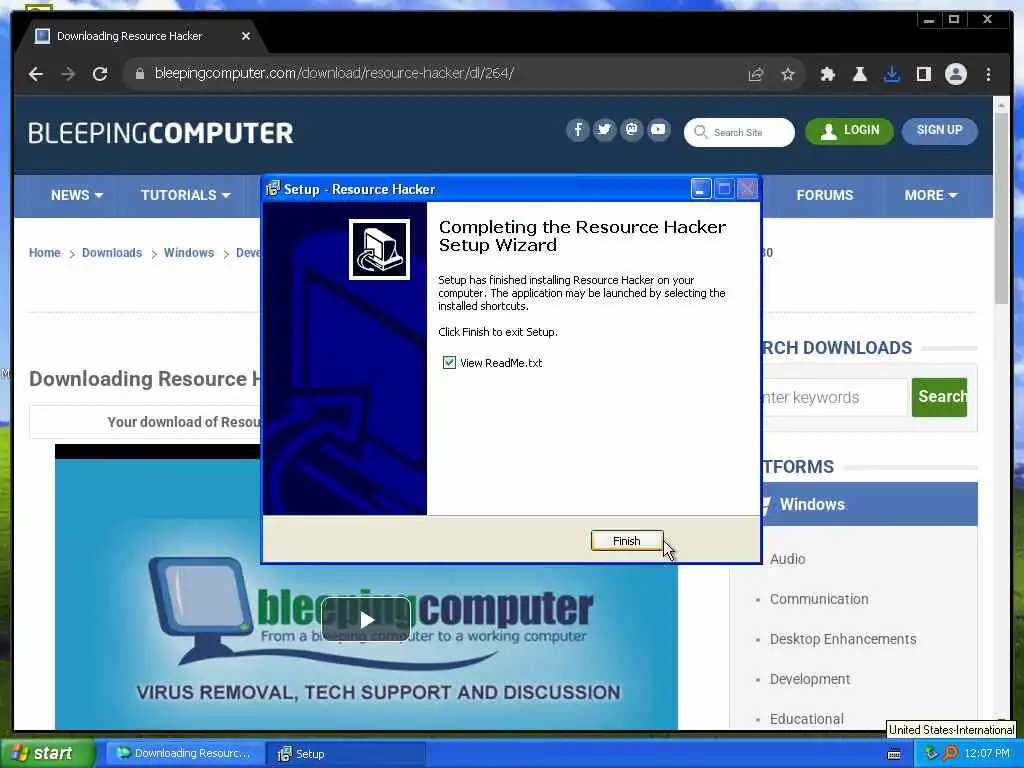Switch to the Setup taskbar button

(347, 754)
